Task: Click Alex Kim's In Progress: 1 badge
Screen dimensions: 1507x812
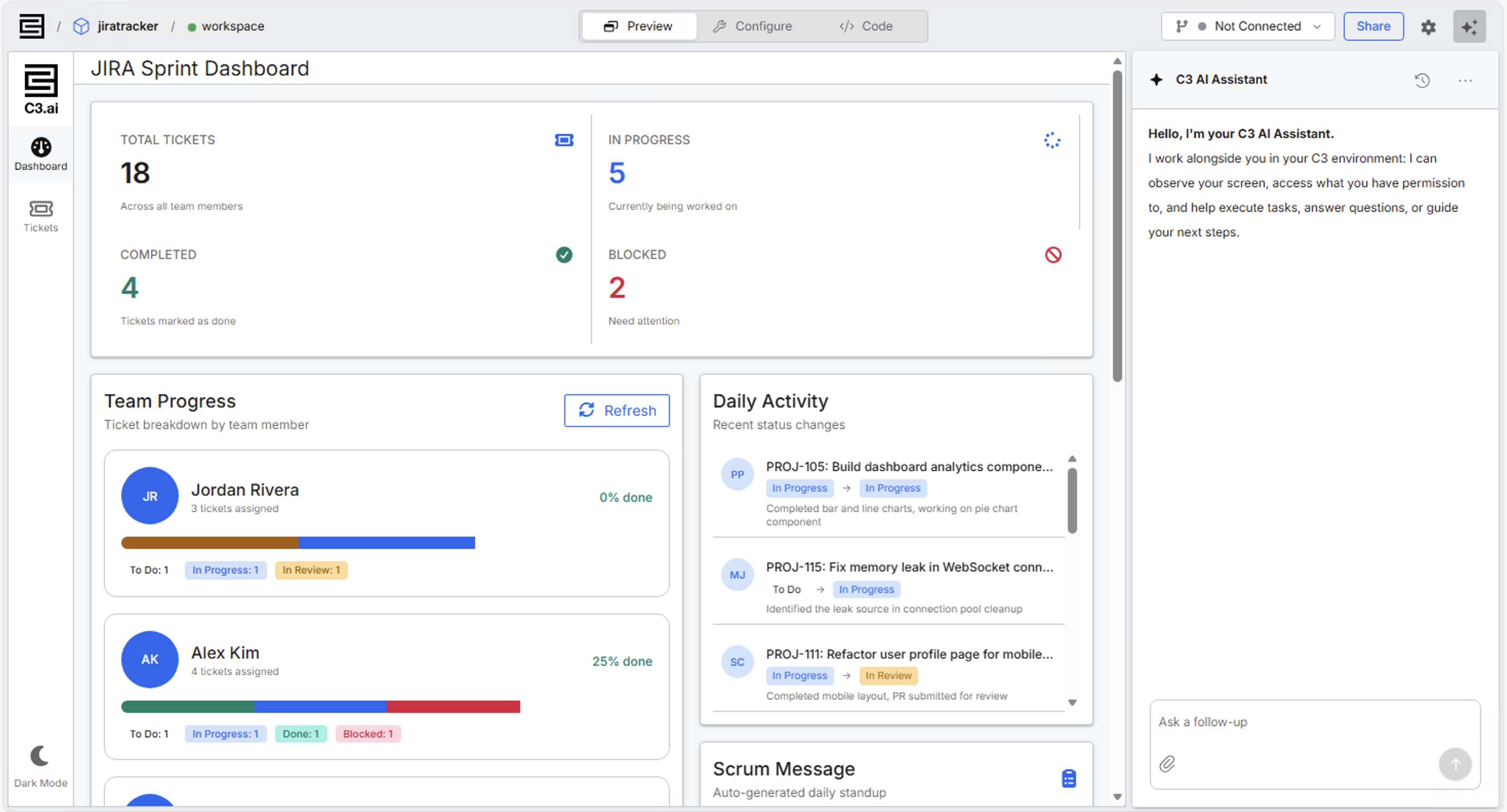Action: 225,734
